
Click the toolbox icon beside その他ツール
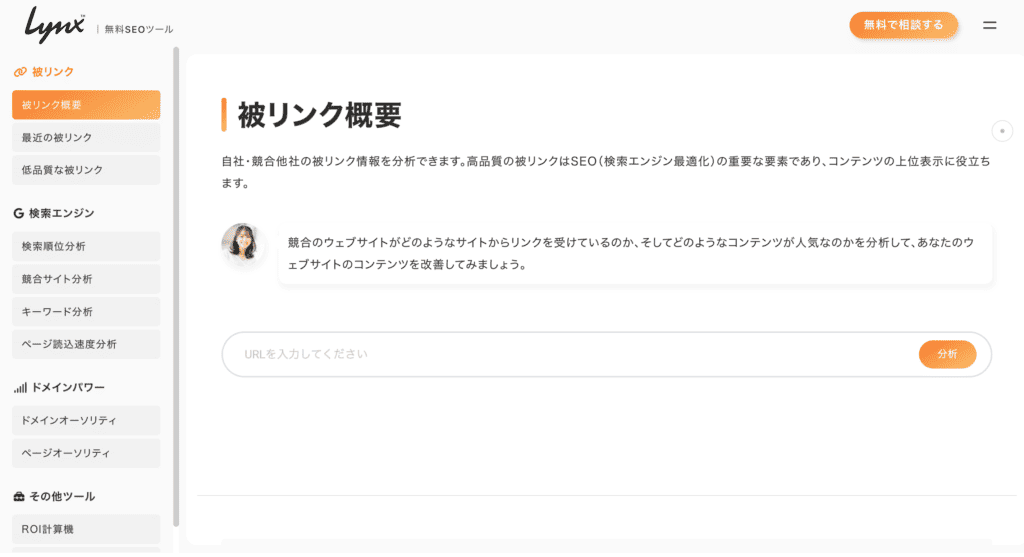pyautogui.click(x=19, y=496)
